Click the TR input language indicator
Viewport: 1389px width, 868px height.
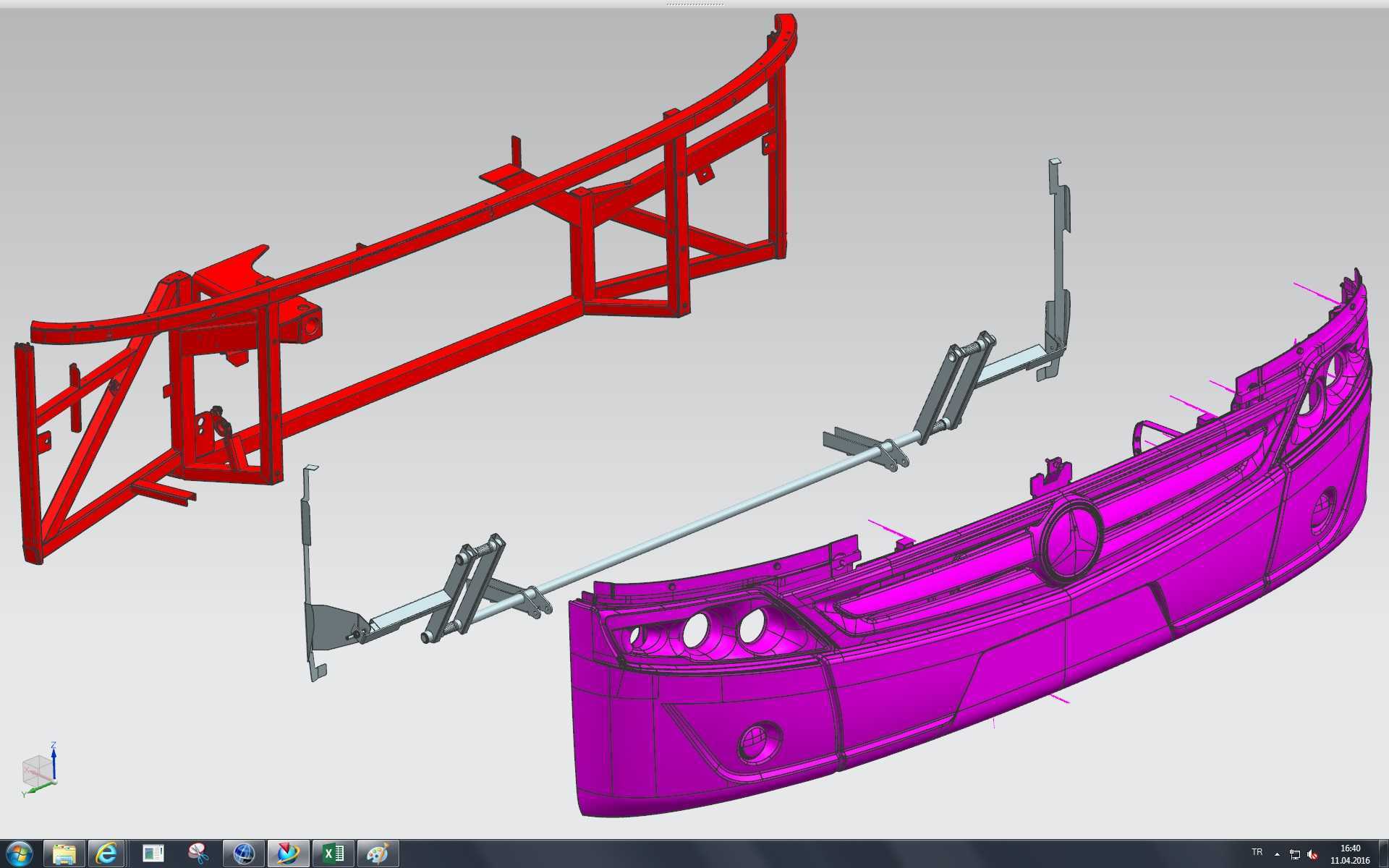[1257, 852]
